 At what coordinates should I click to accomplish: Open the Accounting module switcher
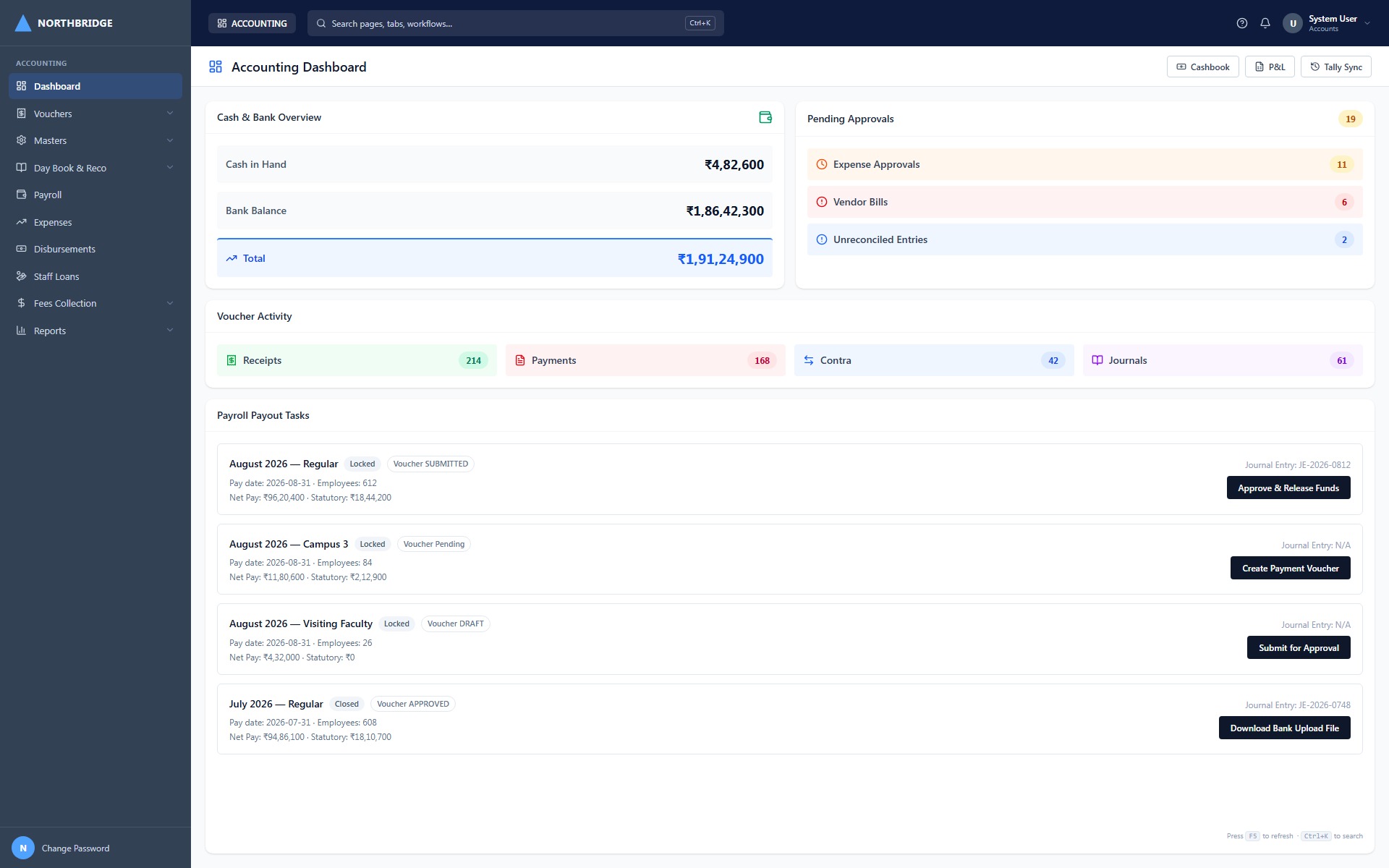(252, 23)
